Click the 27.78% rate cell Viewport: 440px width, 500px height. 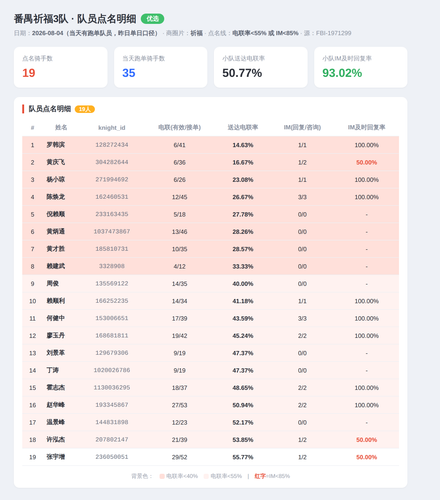(243, 214)
